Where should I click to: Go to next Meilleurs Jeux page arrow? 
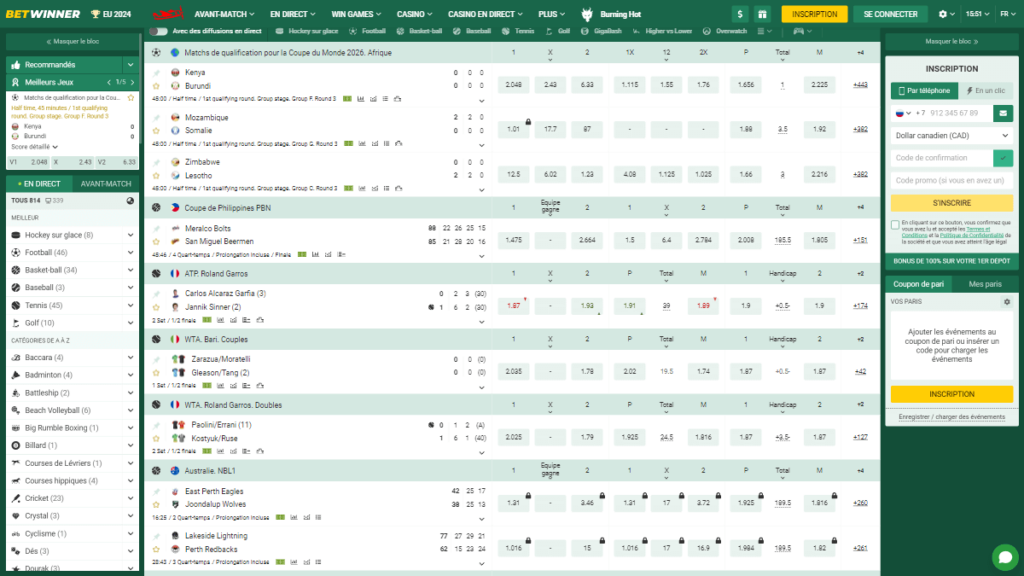click(133, 82)
